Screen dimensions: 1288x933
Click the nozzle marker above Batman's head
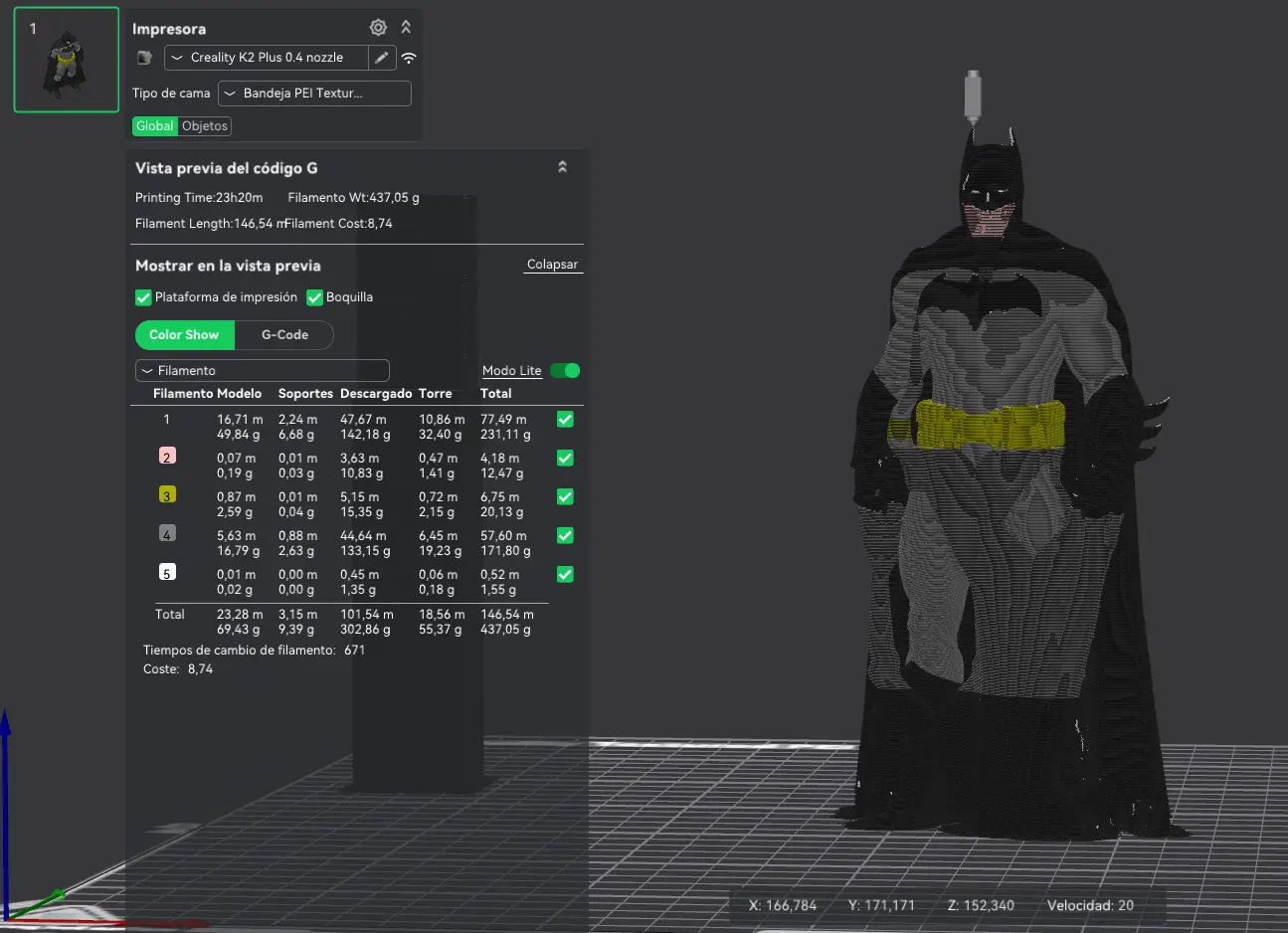[974, 96]
